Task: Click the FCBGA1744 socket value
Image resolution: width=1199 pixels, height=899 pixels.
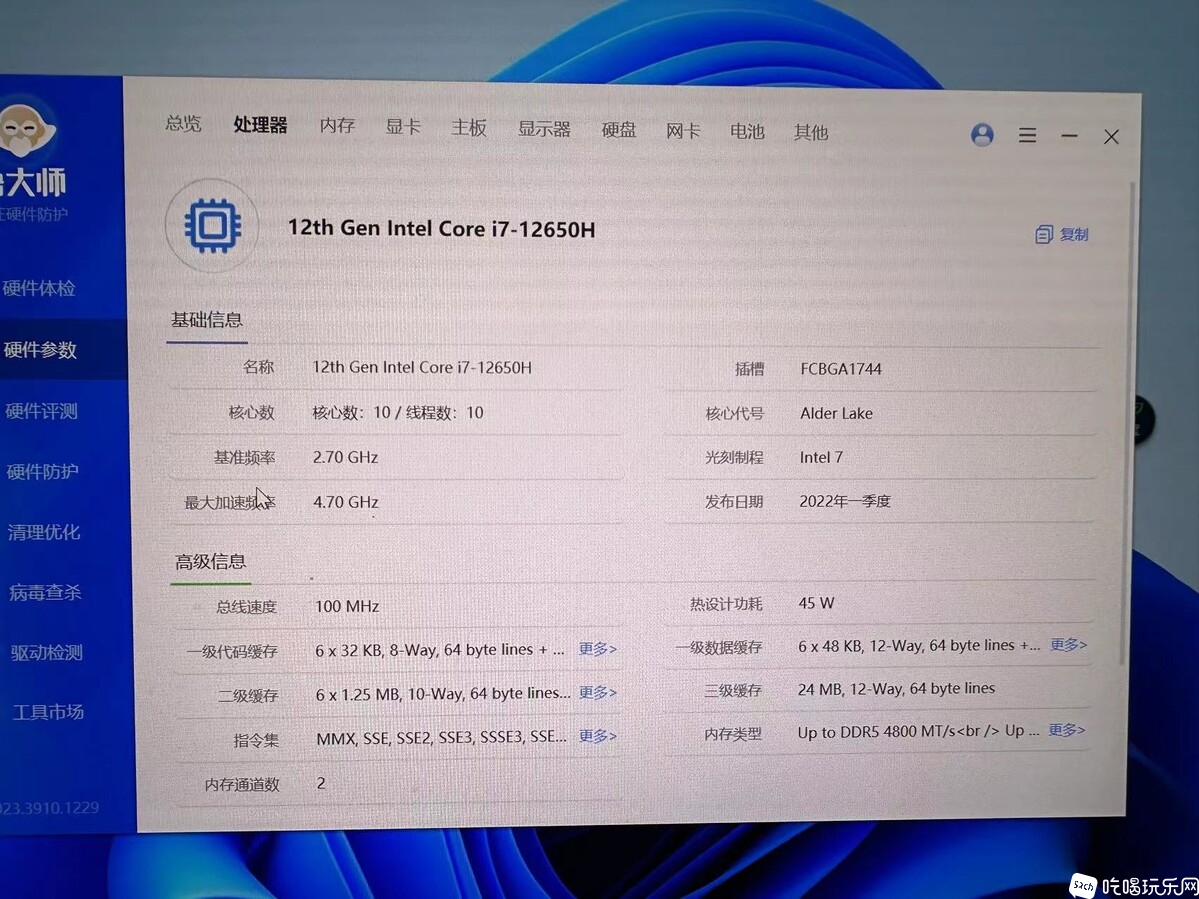Action: 841,369
